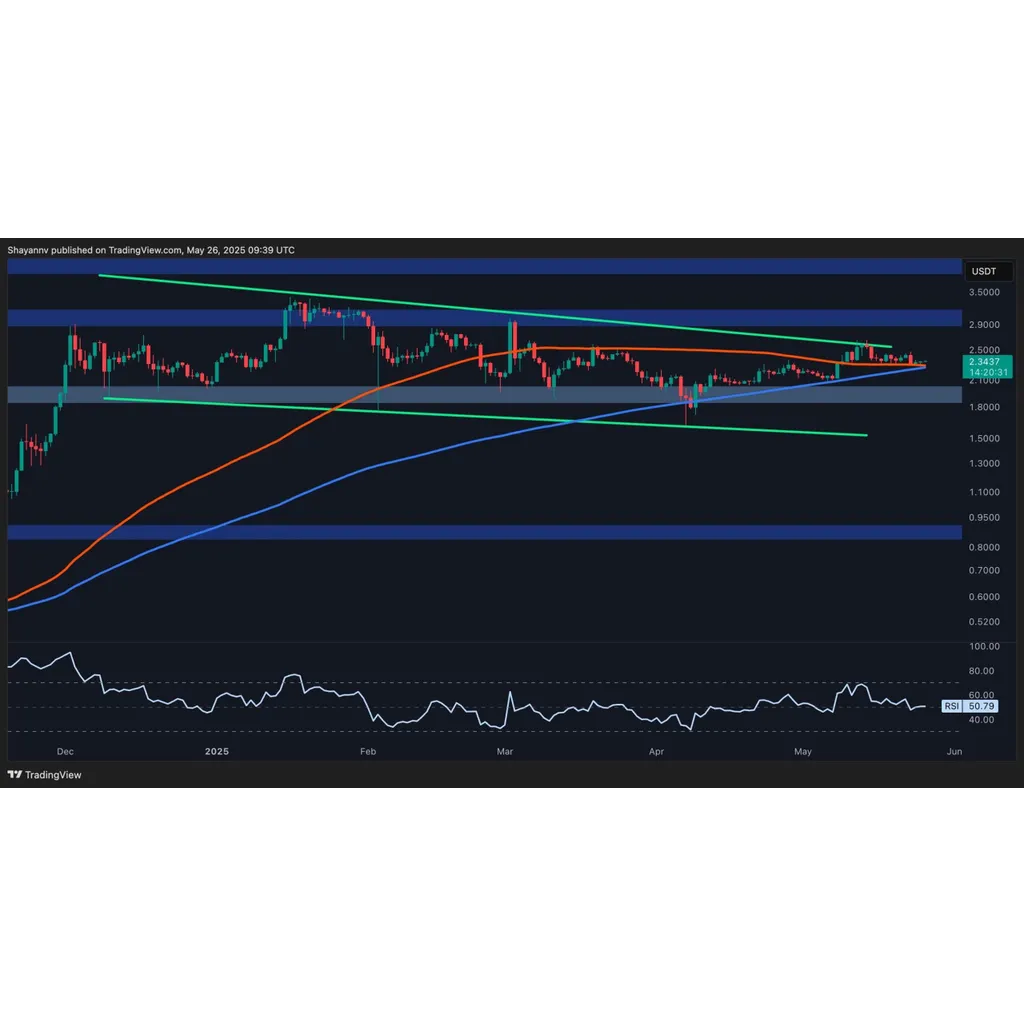
Task: Click the 60.00 RSI axis label
Action: click(981, 695)
